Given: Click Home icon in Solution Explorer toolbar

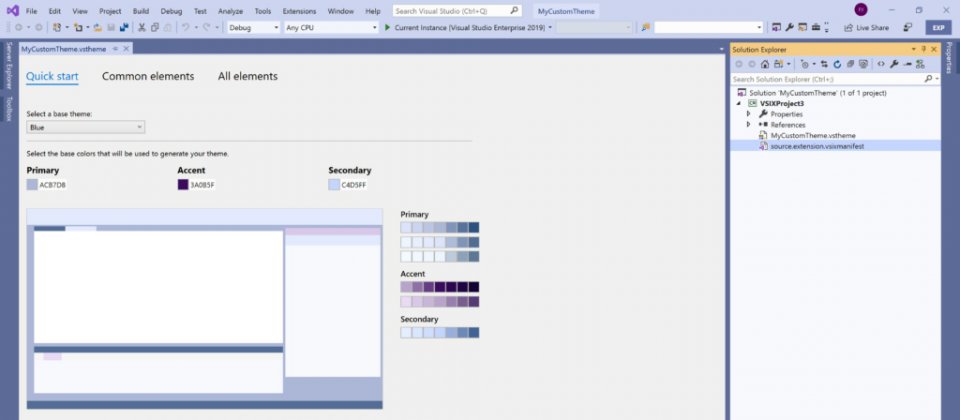Looking at the screenshot, I should coord(765,64).
